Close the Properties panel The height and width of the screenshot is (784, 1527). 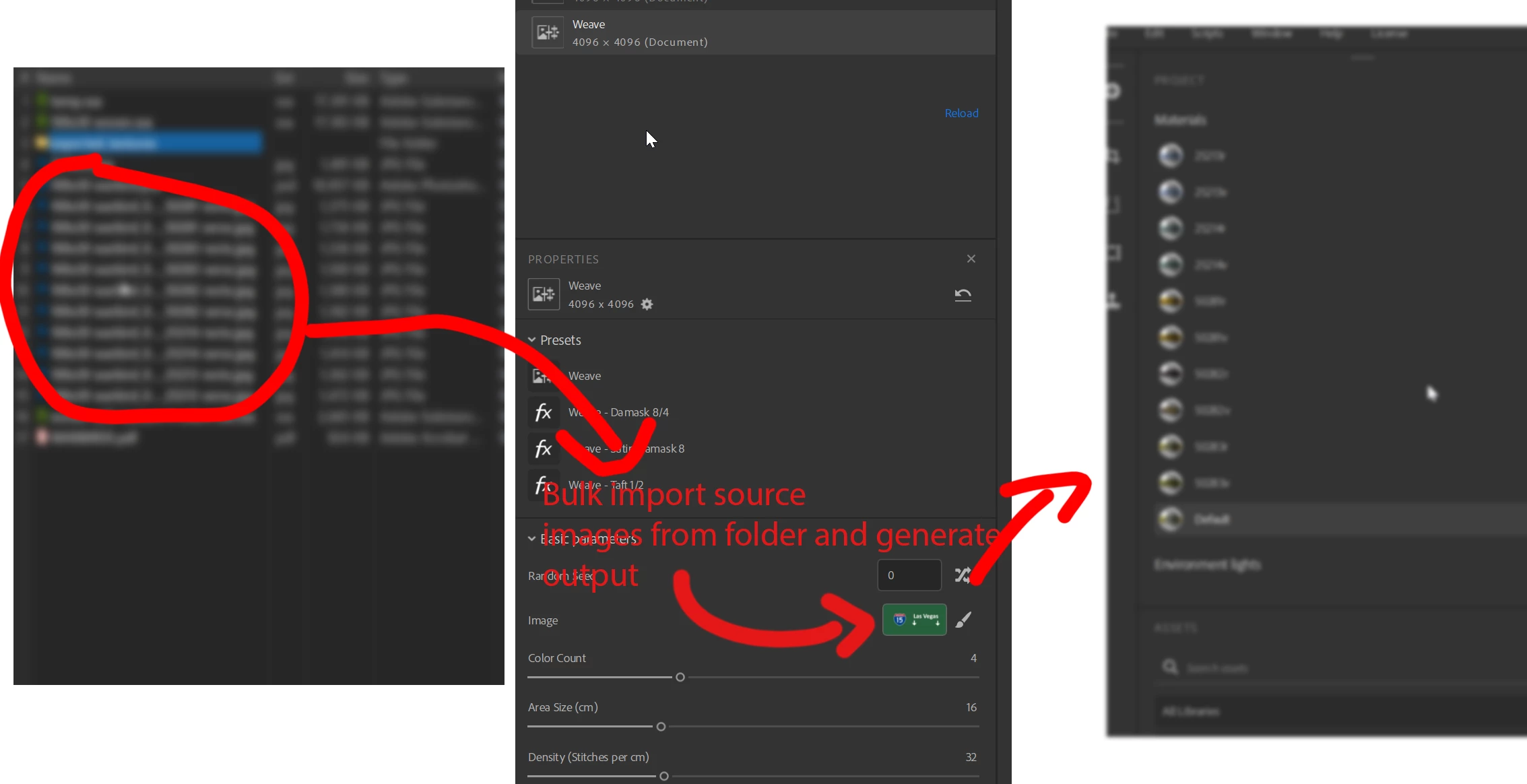click(971, 259)
